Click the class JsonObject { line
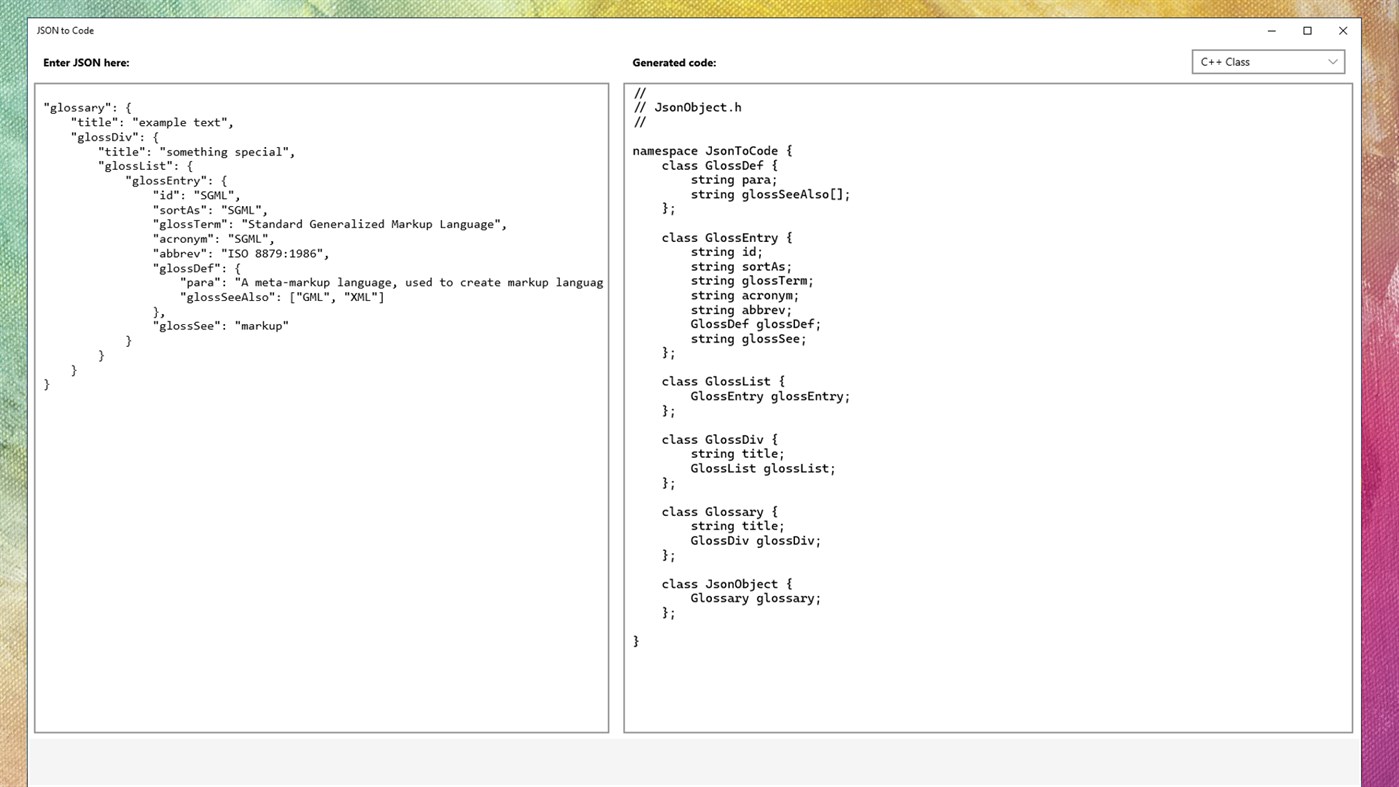 tap(727, 584)
